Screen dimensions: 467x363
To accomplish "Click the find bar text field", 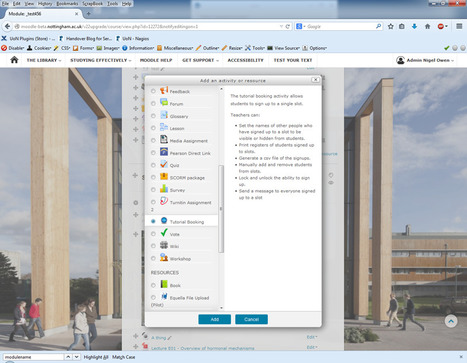I will point(33,357).
